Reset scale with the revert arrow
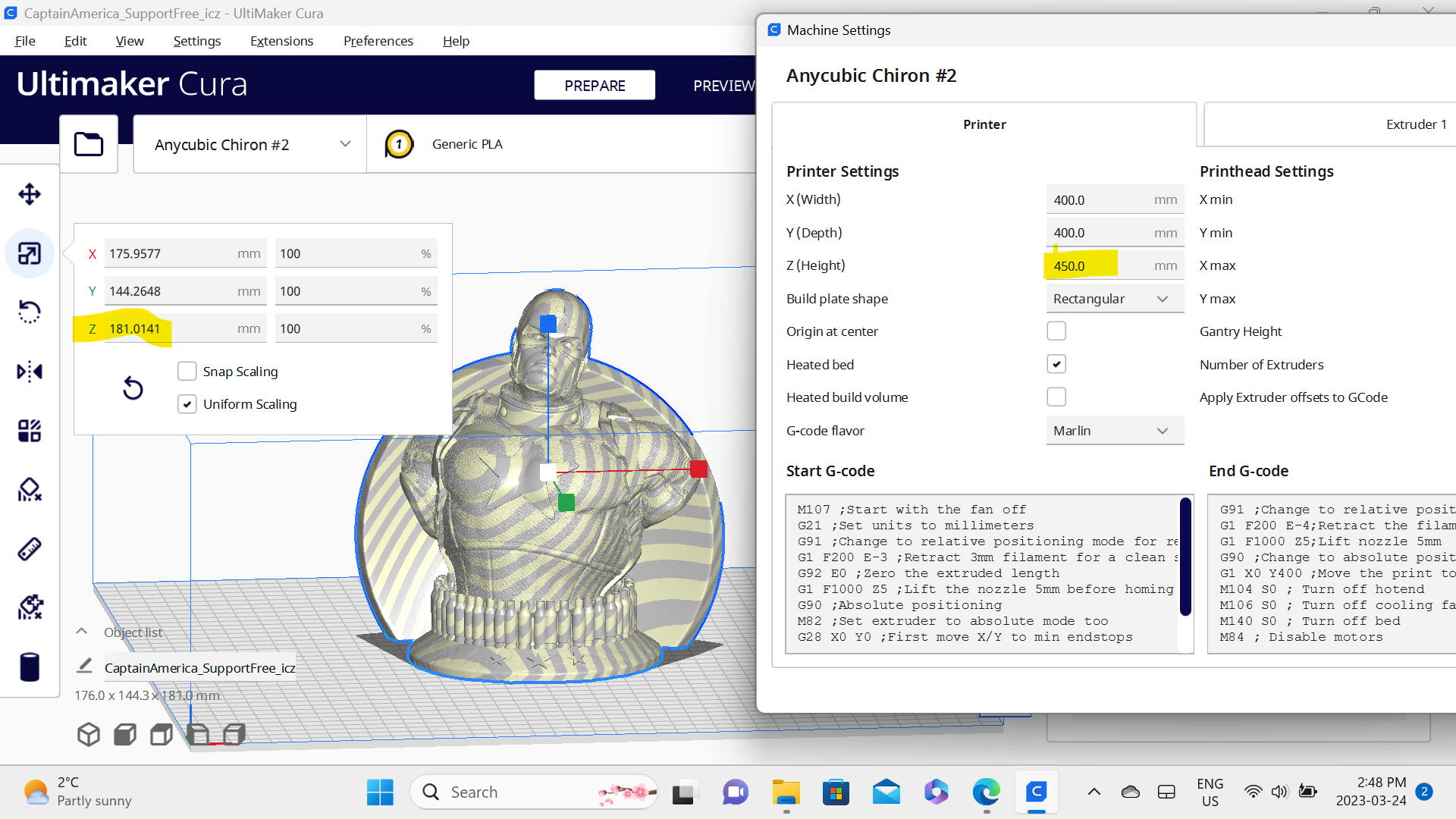 (133, 388)
